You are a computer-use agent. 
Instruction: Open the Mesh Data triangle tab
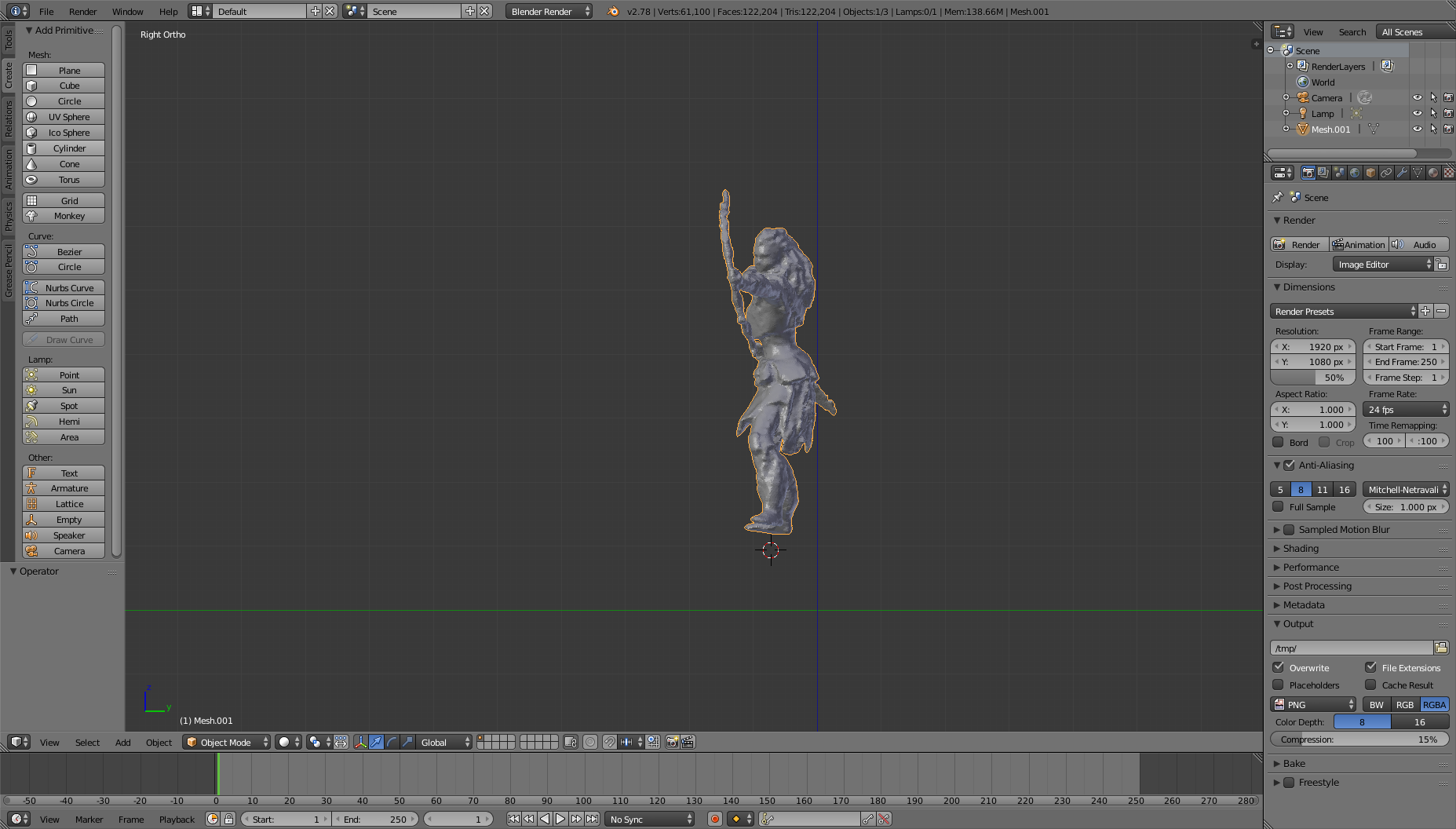(x=1418, y=173)
